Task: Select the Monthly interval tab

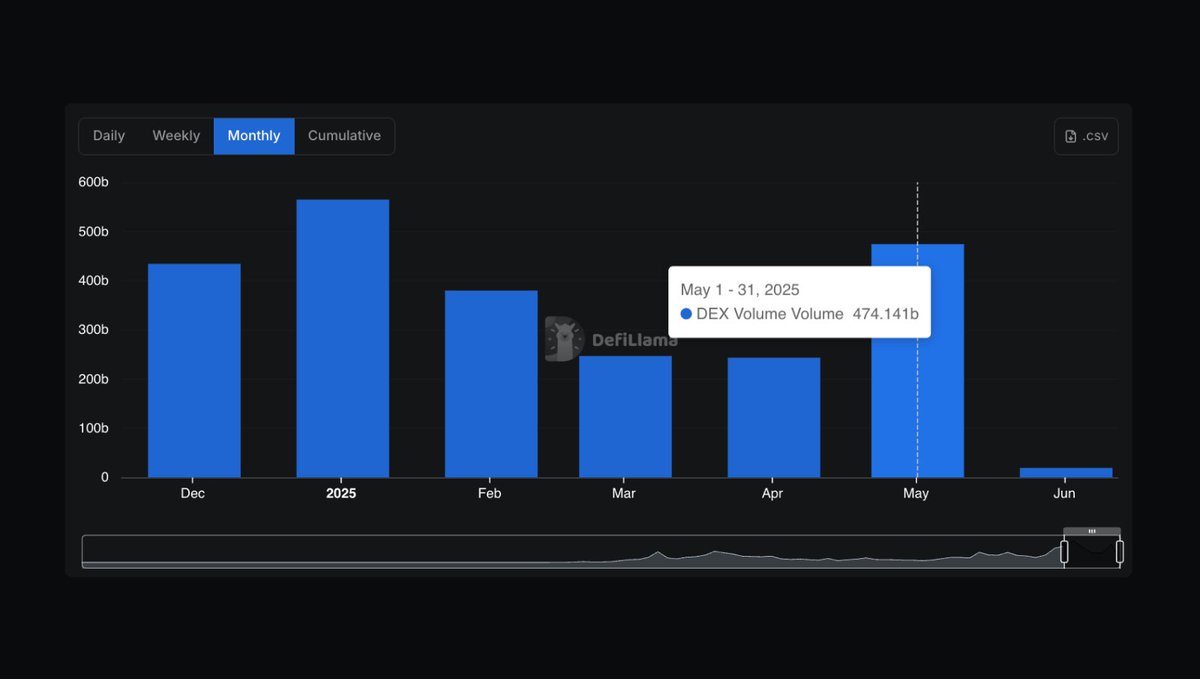Action: pyautogui.click(x=254, y=136)
